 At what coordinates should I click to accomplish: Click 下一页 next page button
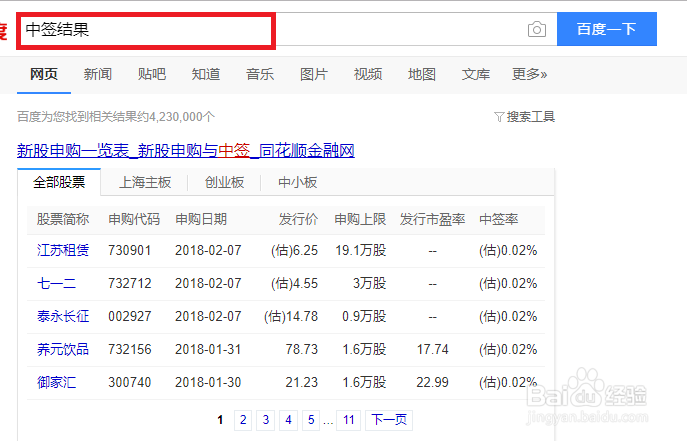389,420
